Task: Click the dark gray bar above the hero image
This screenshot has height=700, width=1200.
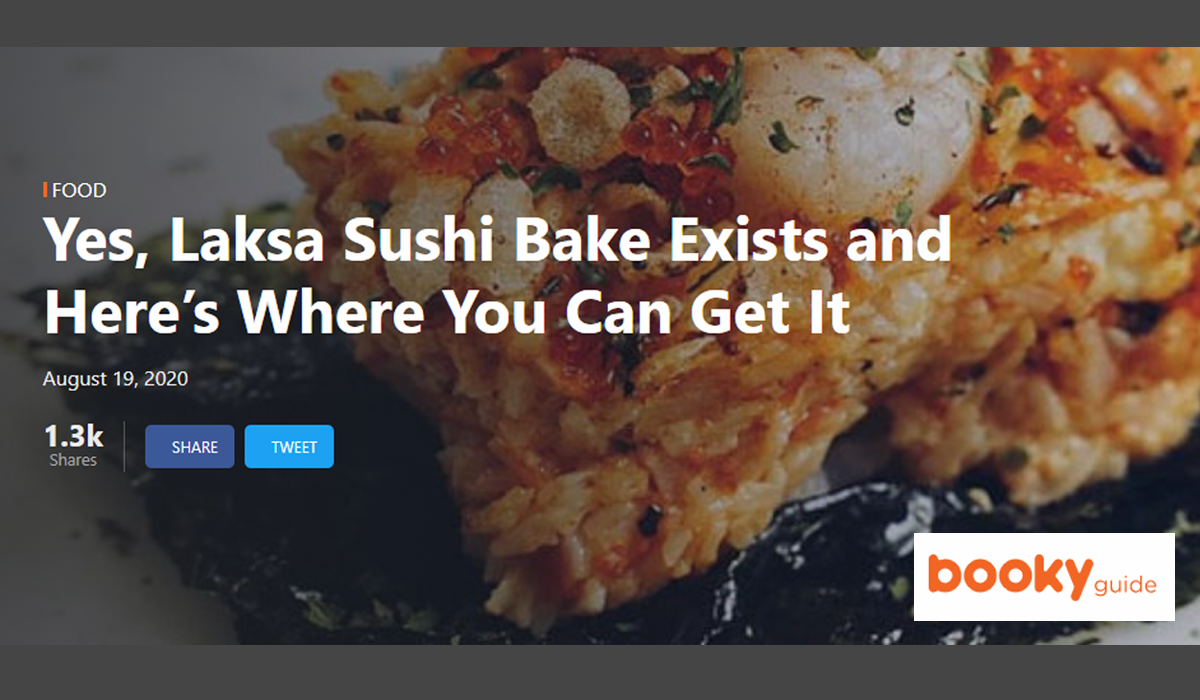Action: (600, 23)
